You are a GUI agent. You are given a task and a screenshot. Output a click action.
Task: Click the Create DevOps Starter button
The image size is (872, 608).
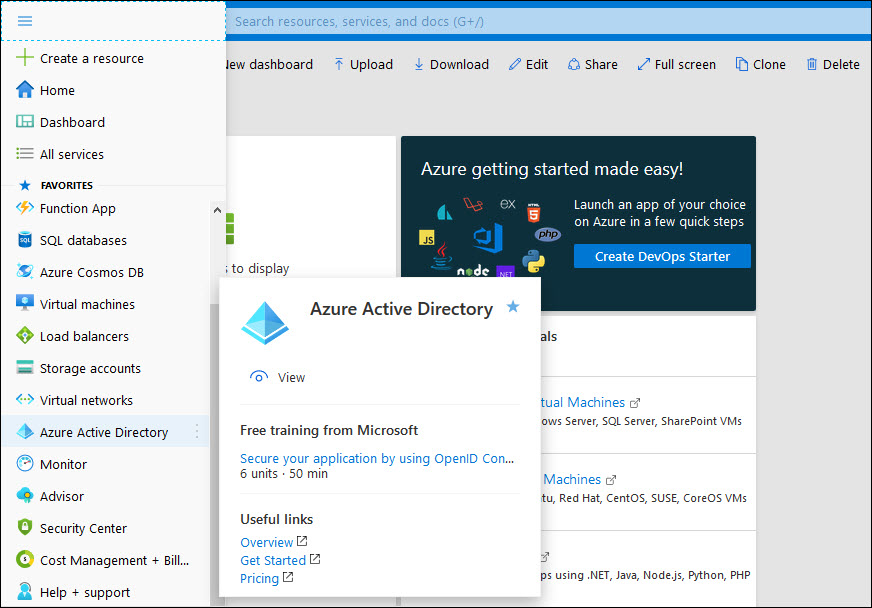(x=662, y=256)
